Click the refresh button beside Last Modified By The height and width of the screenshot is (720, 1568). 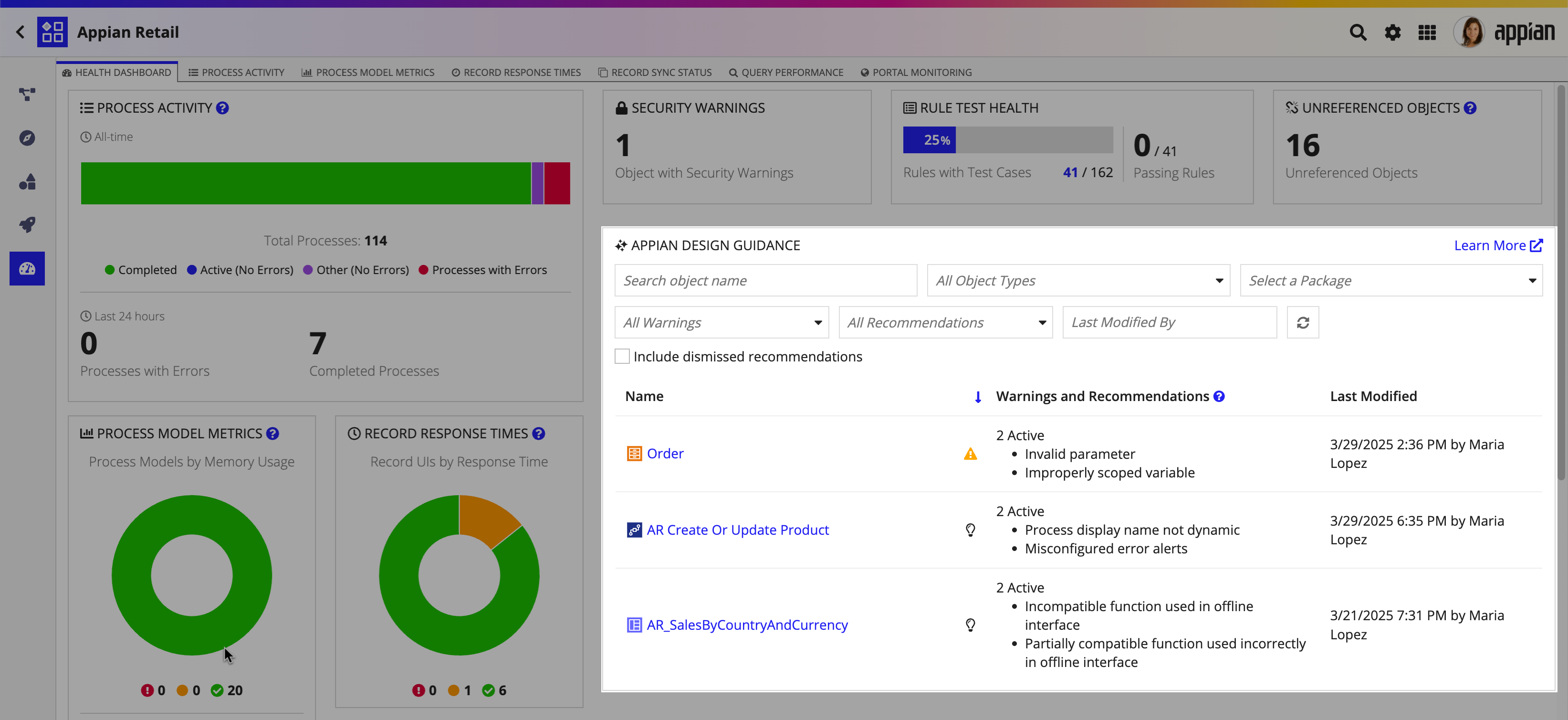[1303, 322]
